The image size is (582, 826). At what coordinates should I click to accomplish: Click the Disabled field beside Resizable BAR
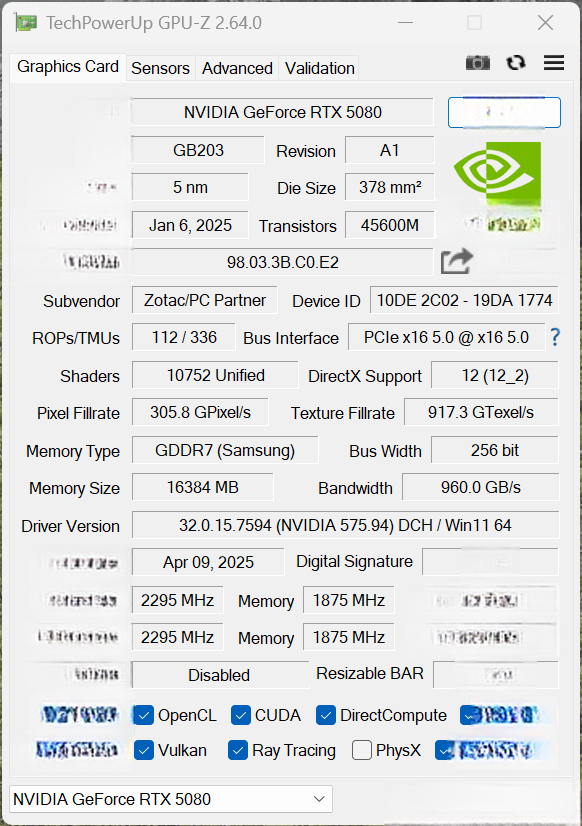[220, 675]
